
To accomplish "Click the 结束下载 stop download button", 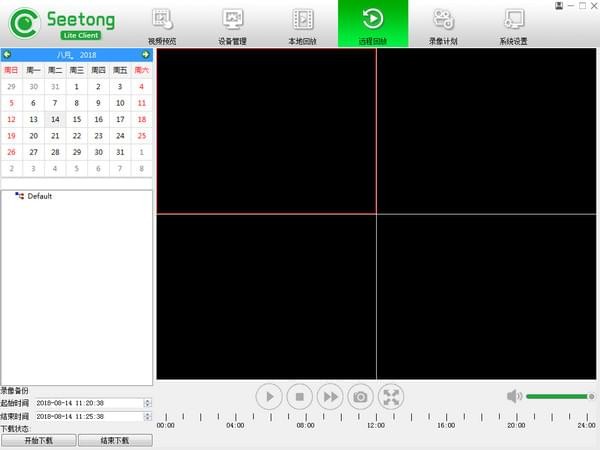I will click(x=115, y=440).
